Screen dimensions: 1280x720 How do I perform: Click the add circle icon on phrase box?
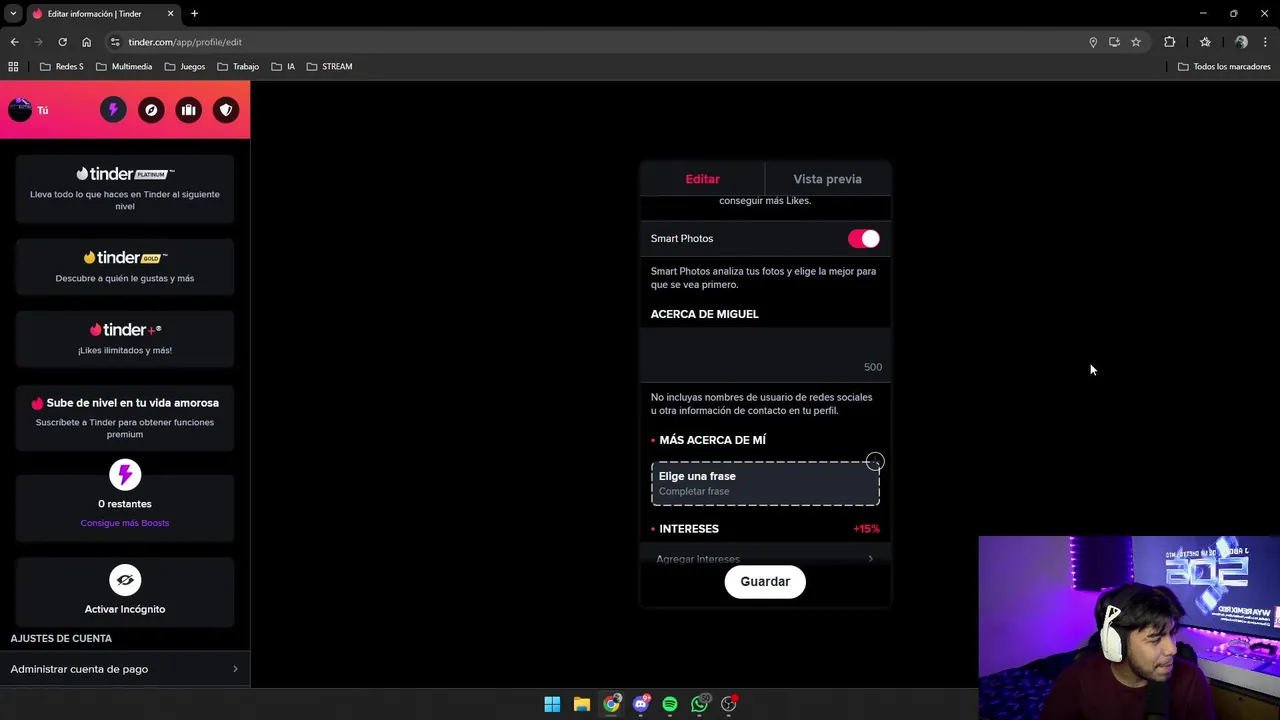[875, 462]
